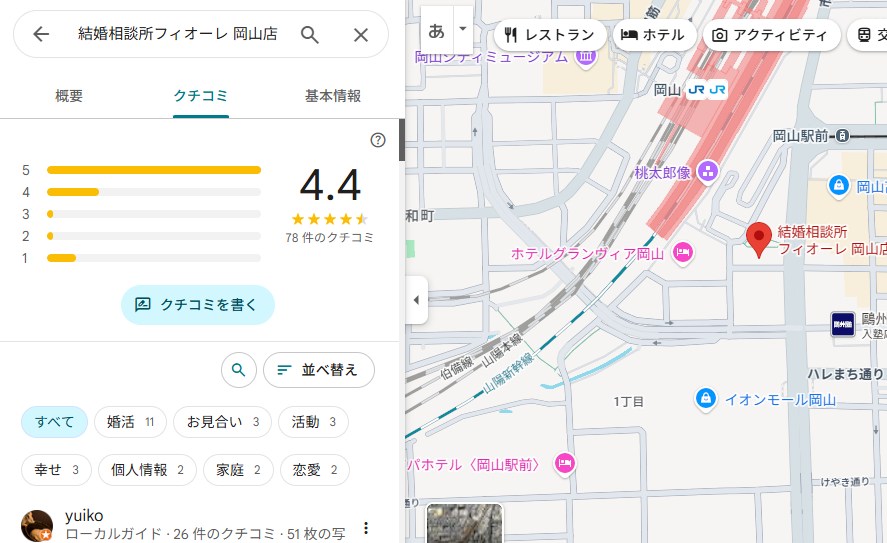Switch to the 基本情報 tab
The image size is (887, 543).
(332, 96)
